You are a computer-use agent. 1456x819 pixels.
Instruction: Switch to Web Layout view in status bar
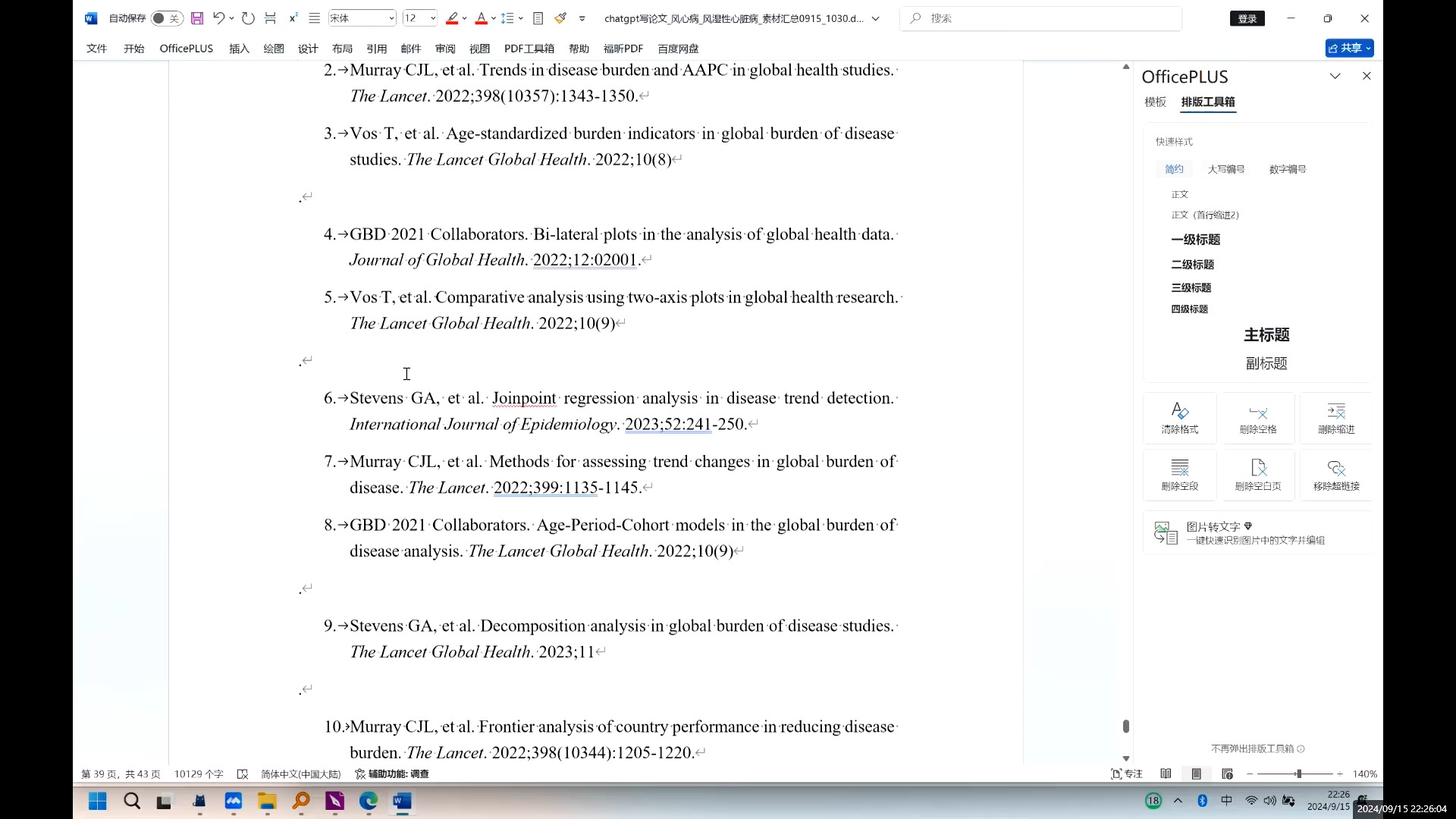coord(1227,773)
